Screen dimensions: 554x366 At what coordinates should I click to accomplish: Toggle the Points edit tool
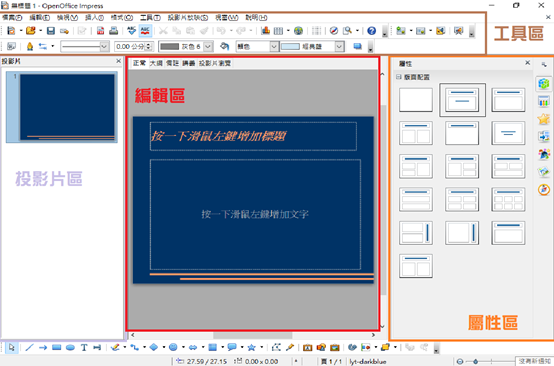coord(276,348)
